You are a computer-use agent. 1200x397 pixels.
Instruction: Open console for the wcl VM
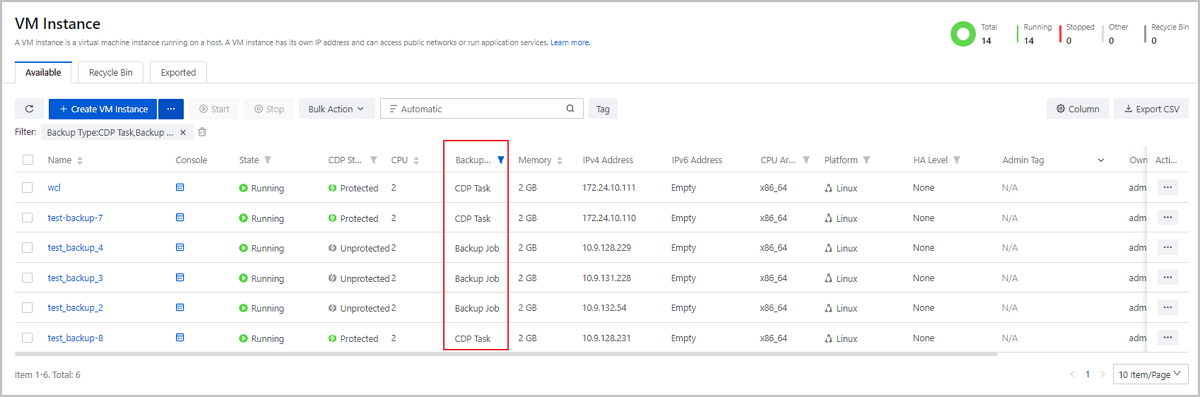click(180, 187)
